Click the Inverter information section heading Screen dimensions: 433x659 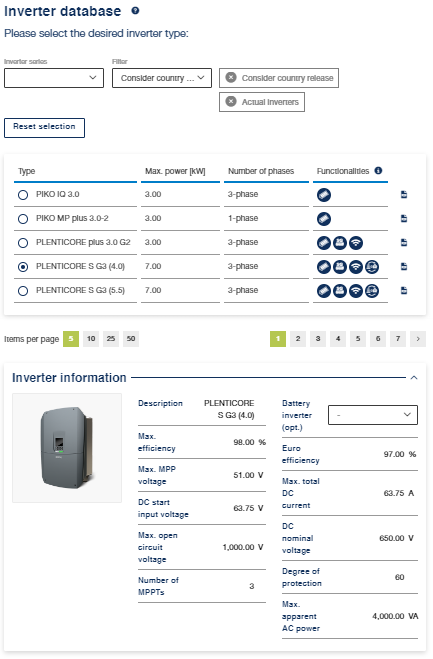point(69,377)
